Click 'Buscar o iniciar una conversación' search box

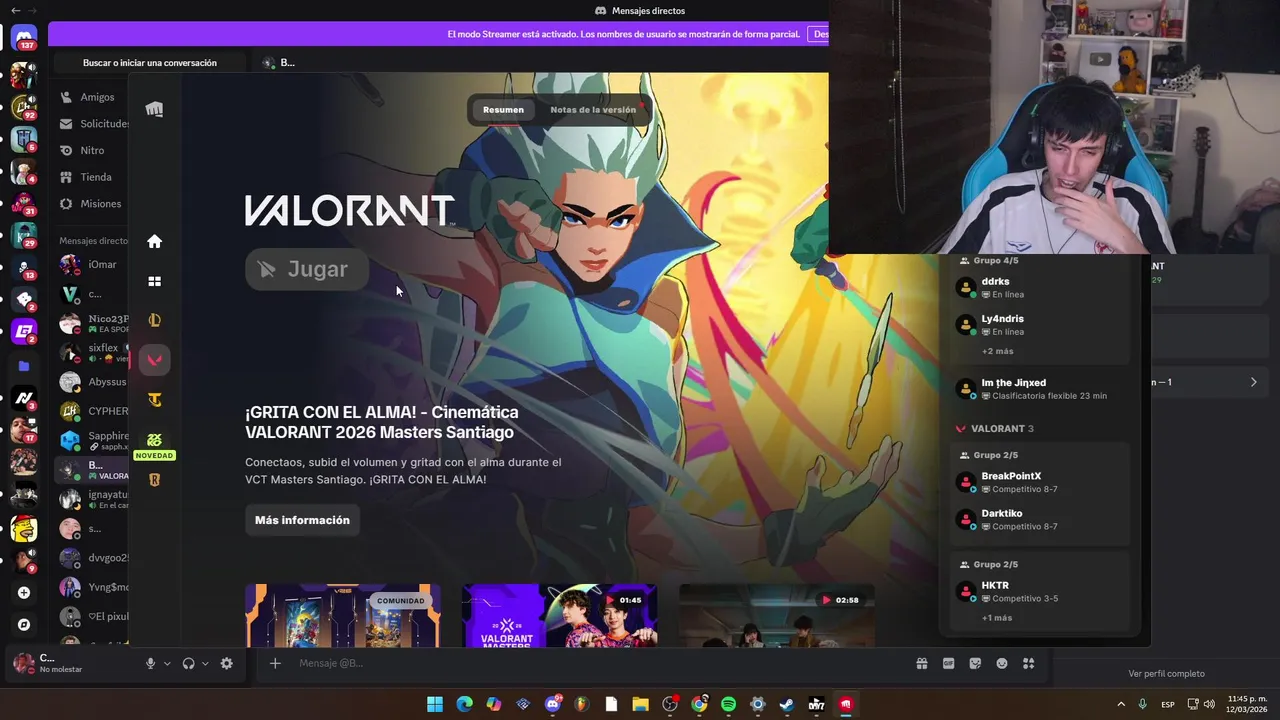click(150, 63)
